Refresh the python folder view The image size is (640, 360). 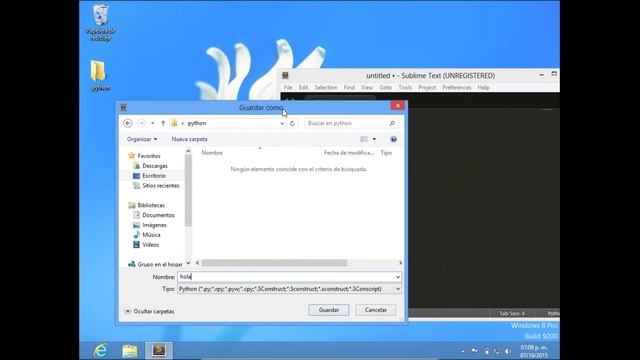coord(292,123)
